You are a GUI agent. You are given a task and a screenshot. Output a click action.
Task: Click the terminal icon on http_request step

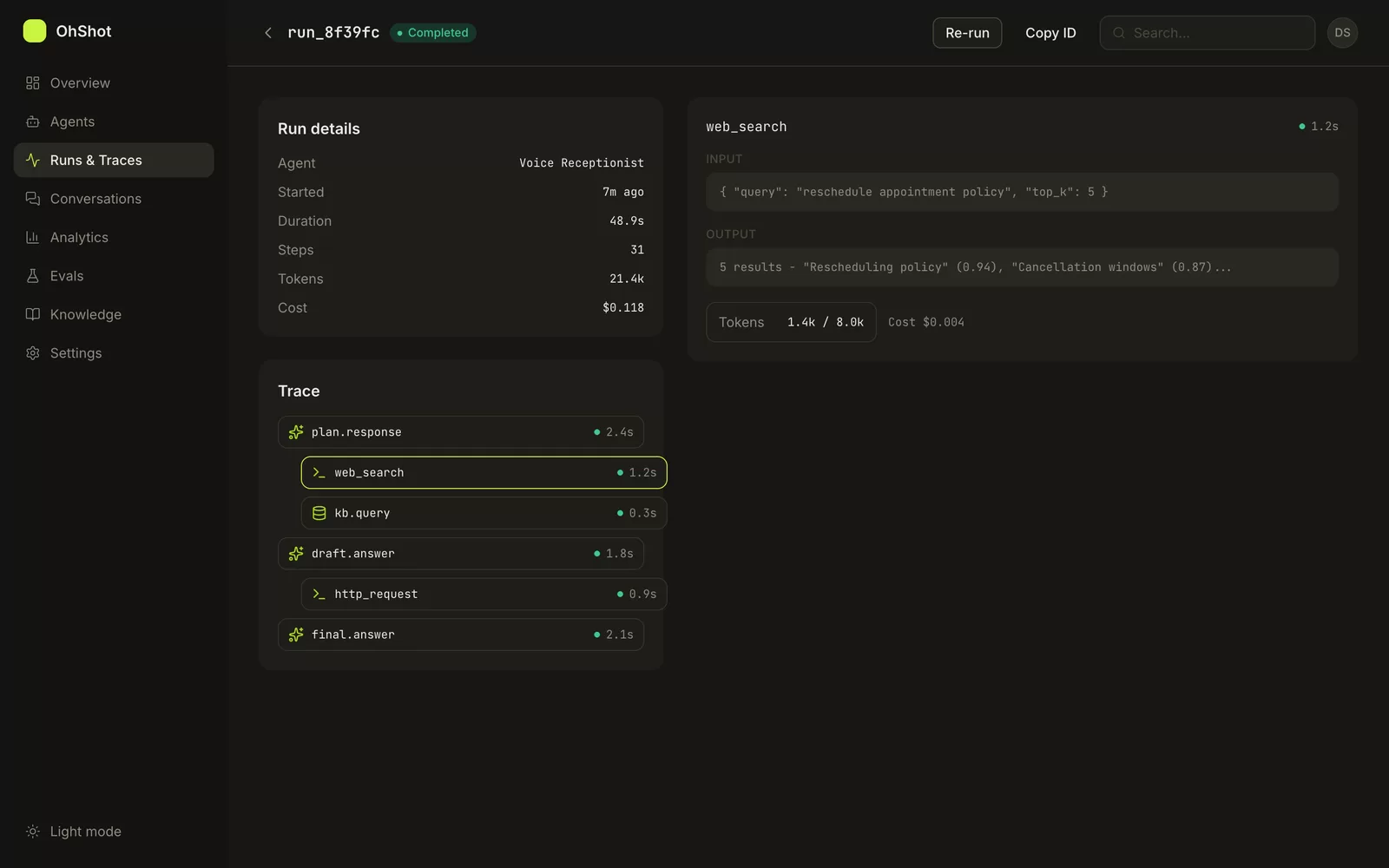(x=319, y=595)
